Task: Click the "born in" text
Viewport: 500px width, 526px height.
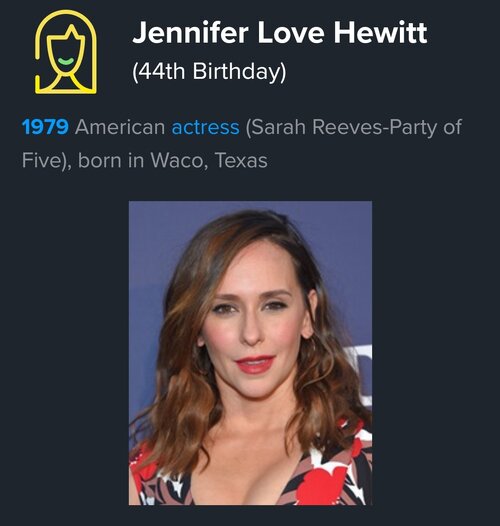Action: (x=111, y=160)
